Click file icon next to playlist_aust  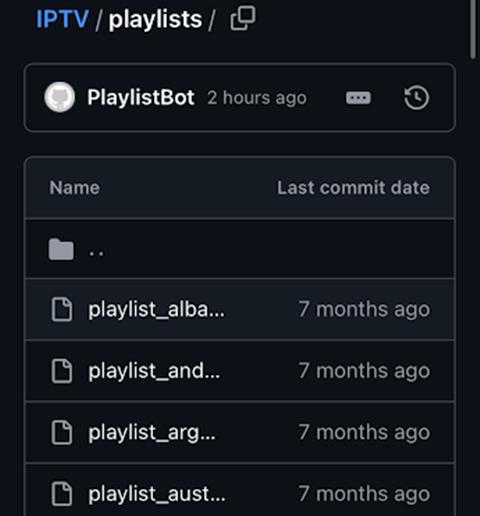(x=62, y=494)
